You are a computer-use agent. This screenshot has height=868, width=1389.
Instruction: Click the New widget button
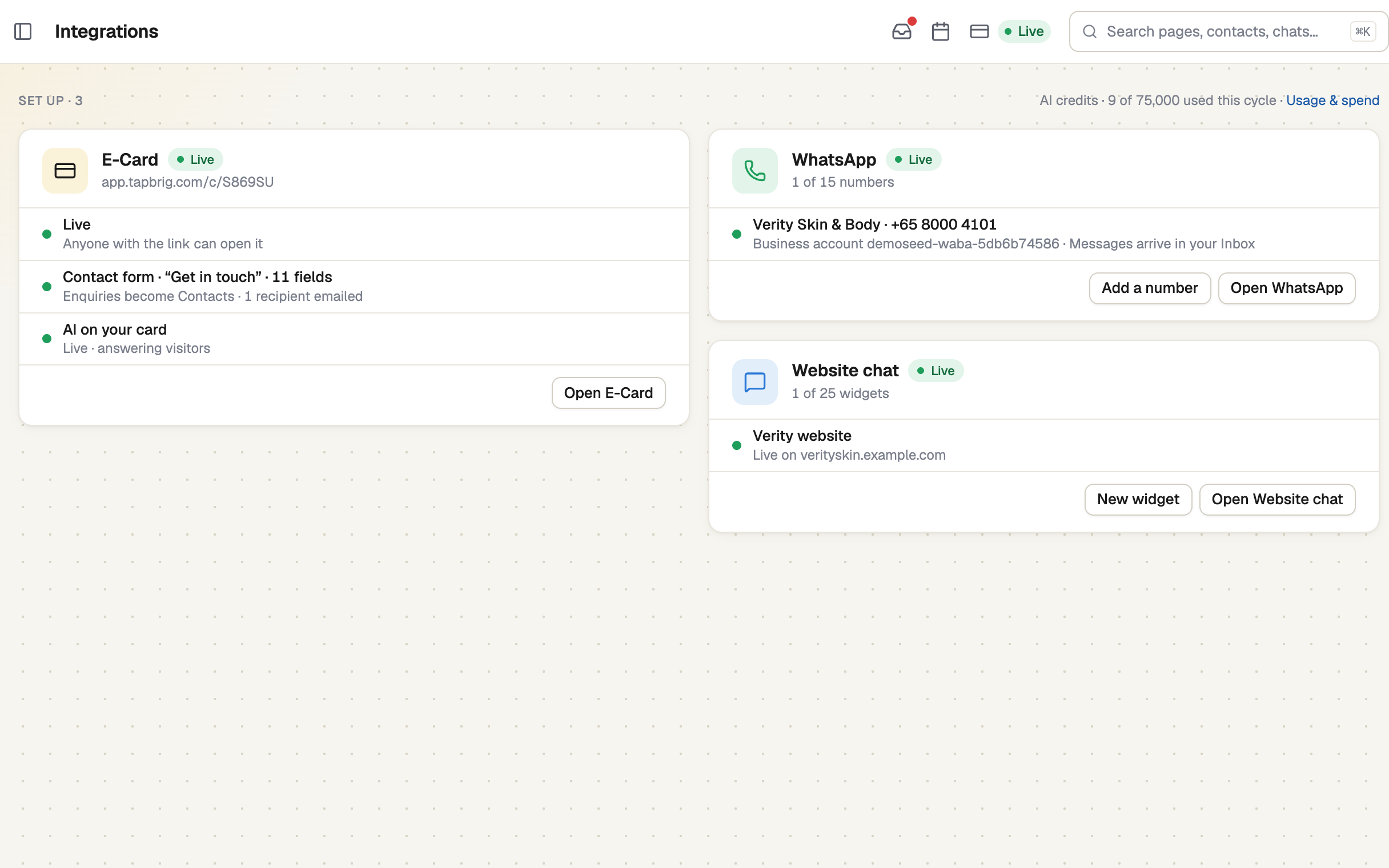coord(1138,499)
